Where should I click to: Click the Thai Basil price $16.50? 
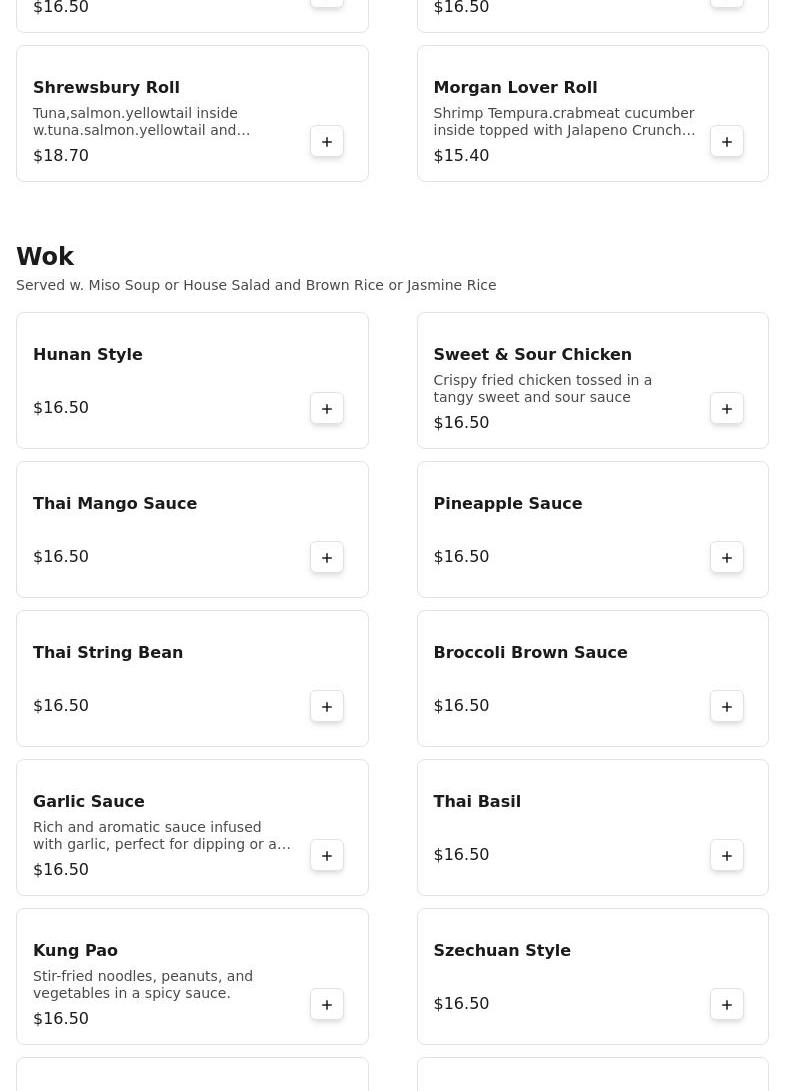pyautogui.click(x=461, y=855)
